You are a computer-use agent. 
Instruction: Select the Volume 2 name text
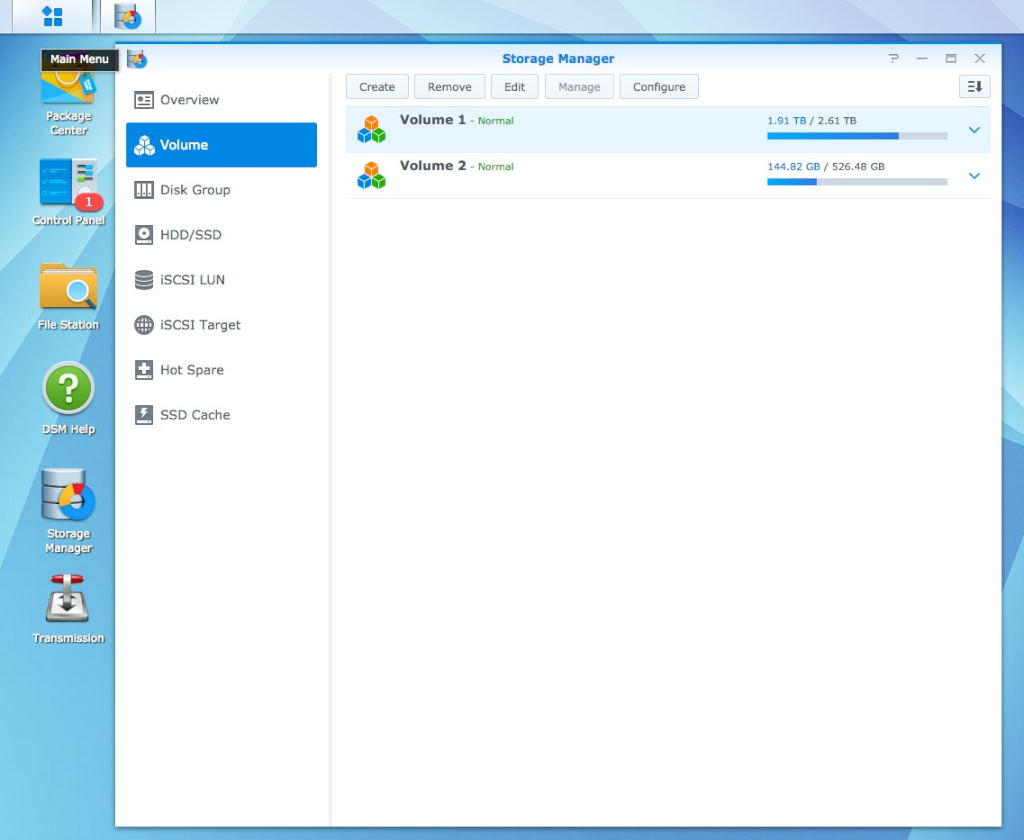pos(432,165)
